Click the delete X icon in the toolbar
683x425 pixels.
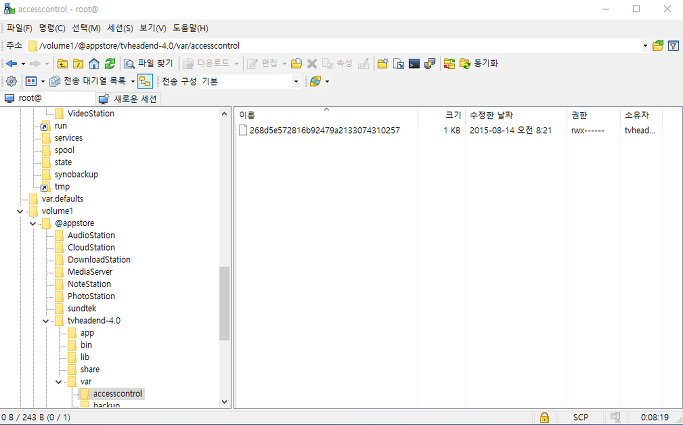pos(312,64)
